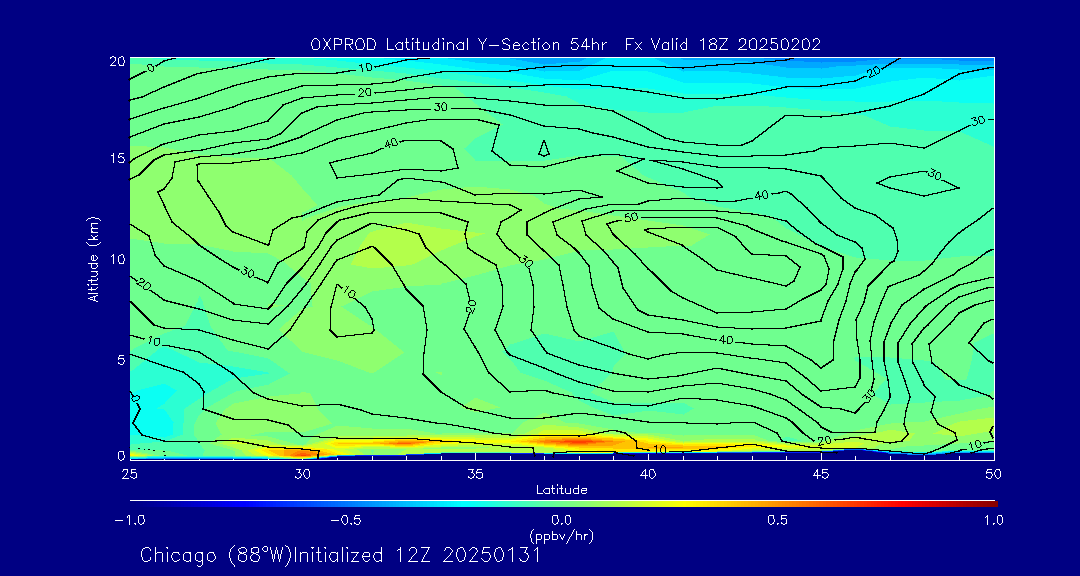Click the "Chicago (88°W)Initialized 12Z 20250131" footer
1080x576 pixels.
tap(340, 555)
